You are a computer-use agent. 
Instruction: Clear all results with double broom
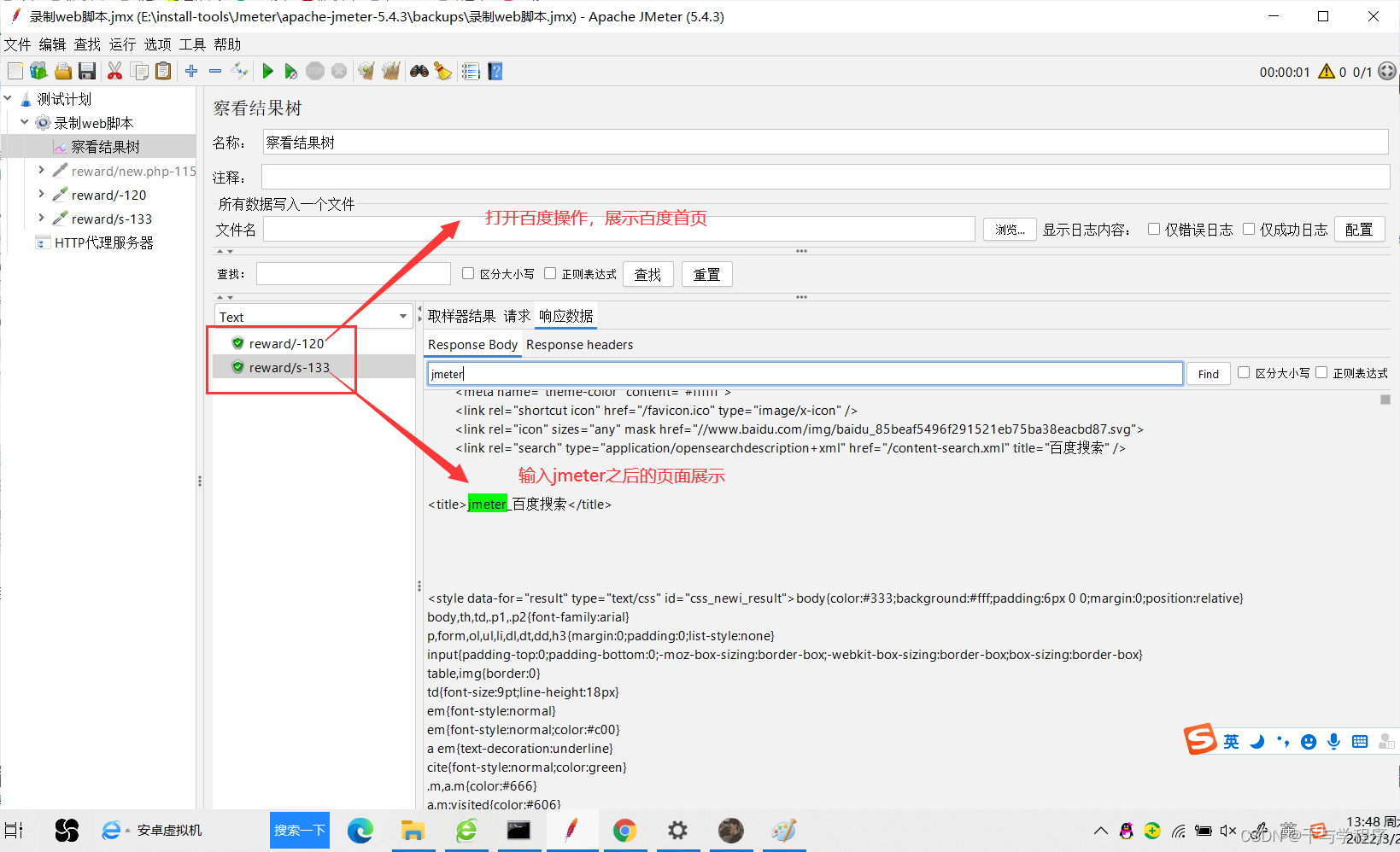(391, 72)
